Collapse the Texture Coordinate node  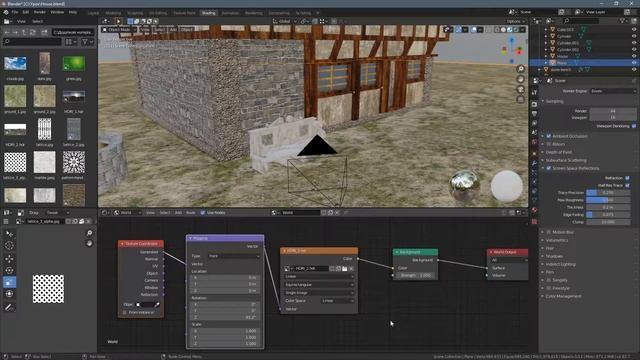(x=122, y=244)
